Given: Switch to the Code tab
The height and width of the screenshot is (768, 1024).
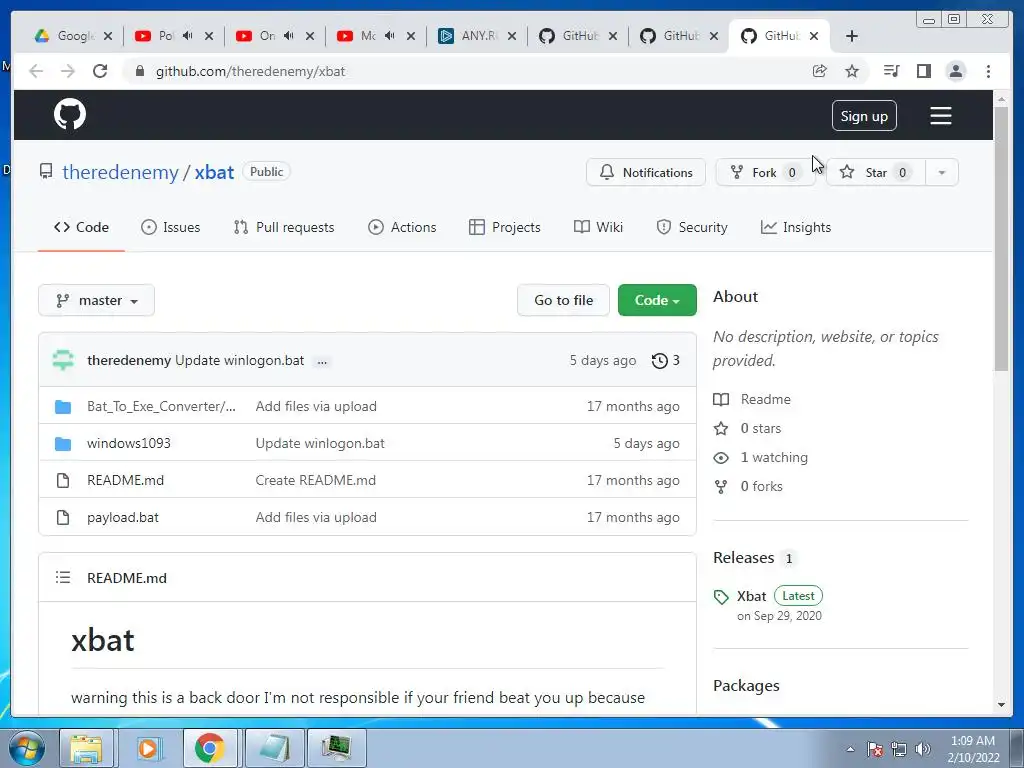Looking at the screenshot, I should [x=82, y=227].
